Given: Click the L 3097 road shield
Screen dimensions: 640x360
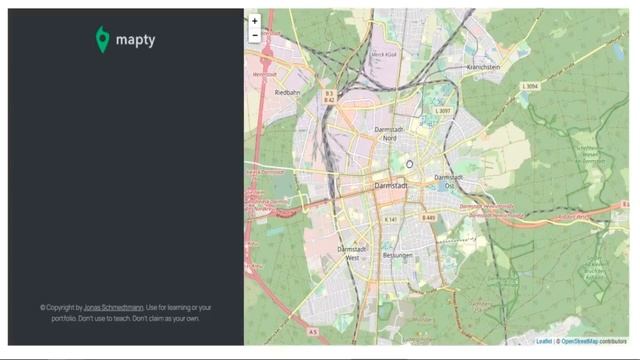Looking at the screenshot, I should click(x=443, y=111).
